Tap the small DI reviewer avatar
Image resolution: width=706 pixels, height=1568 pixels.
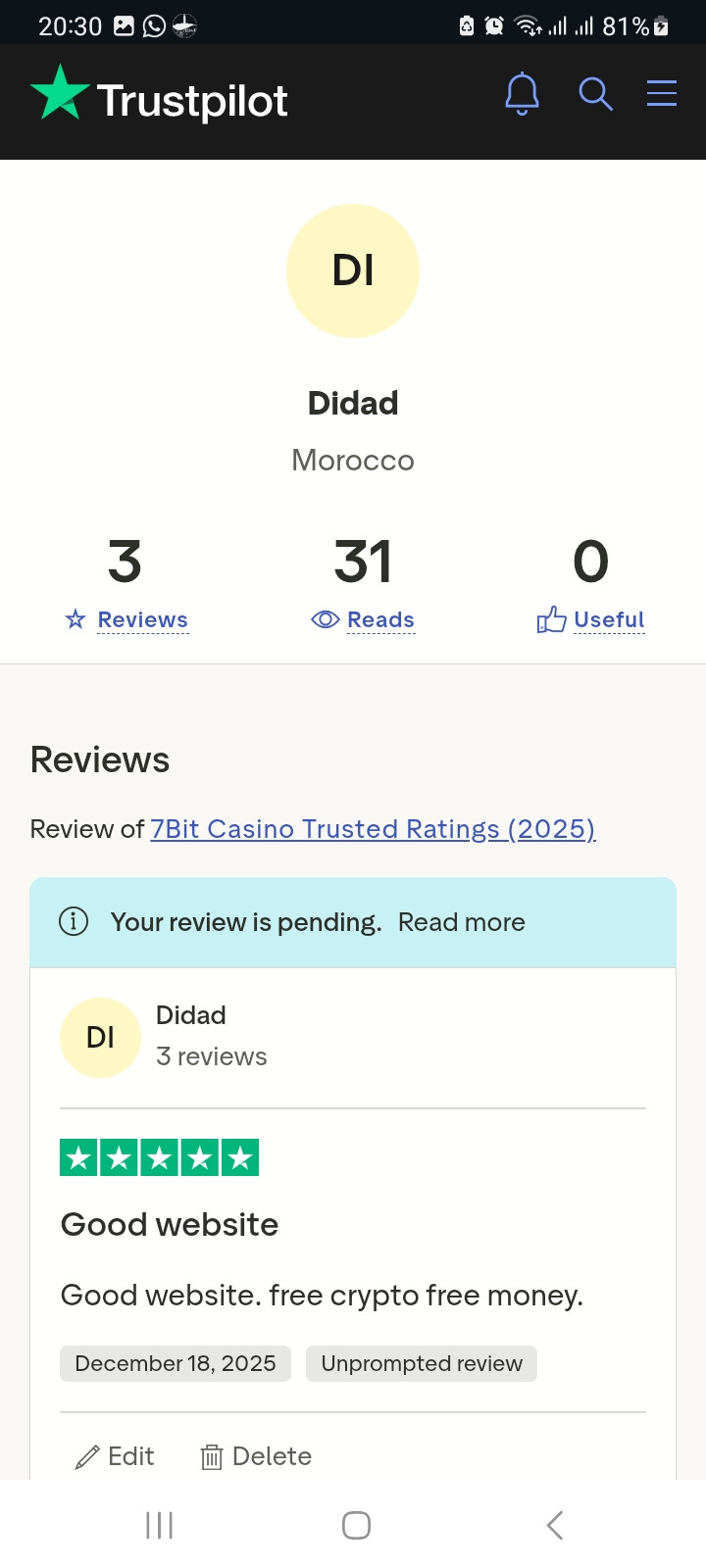point(100,1038)
